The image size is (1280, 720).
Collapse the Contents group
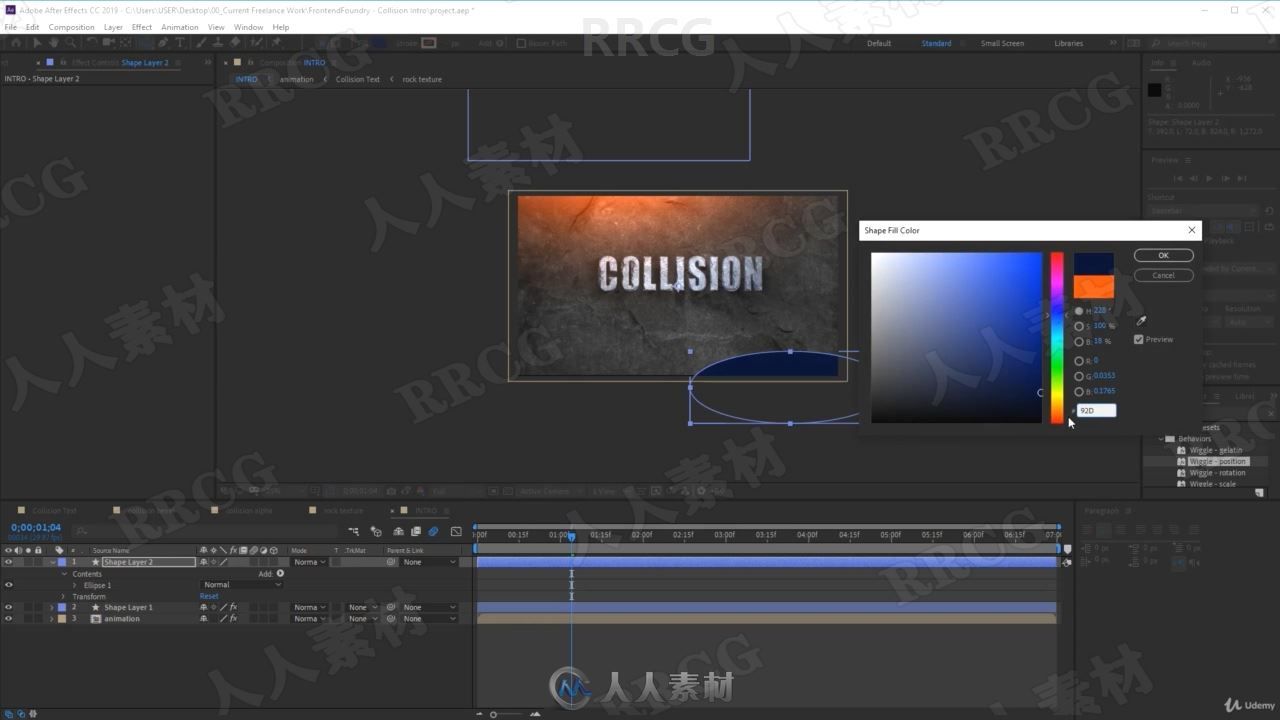click(64, 574)
